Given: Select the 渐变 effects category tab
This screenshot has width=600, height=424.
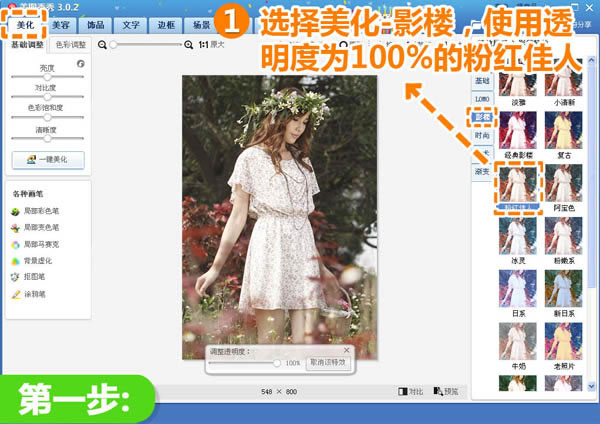Looking at the screenshot, I should tap(482, 172).
